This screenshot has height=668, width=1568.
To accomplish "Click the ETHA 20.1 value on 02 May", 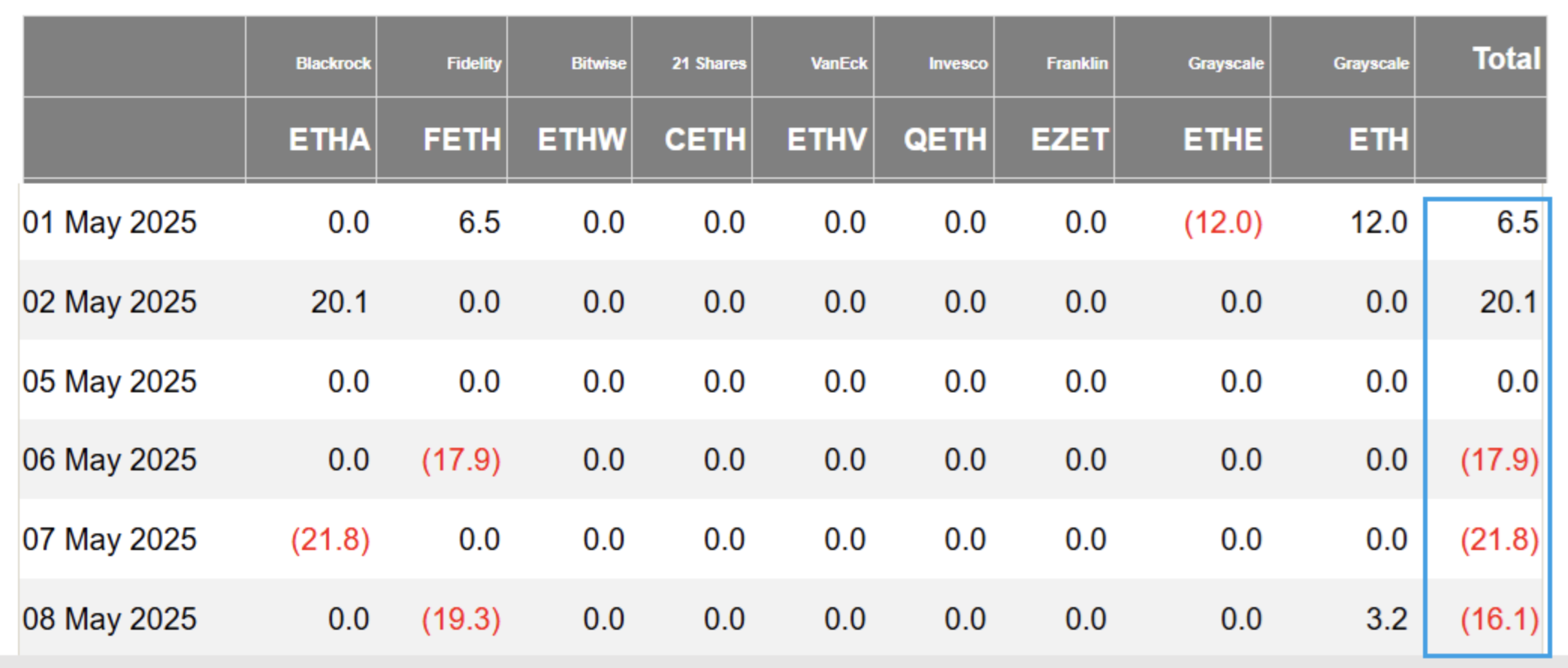I will tap(340, 303).
